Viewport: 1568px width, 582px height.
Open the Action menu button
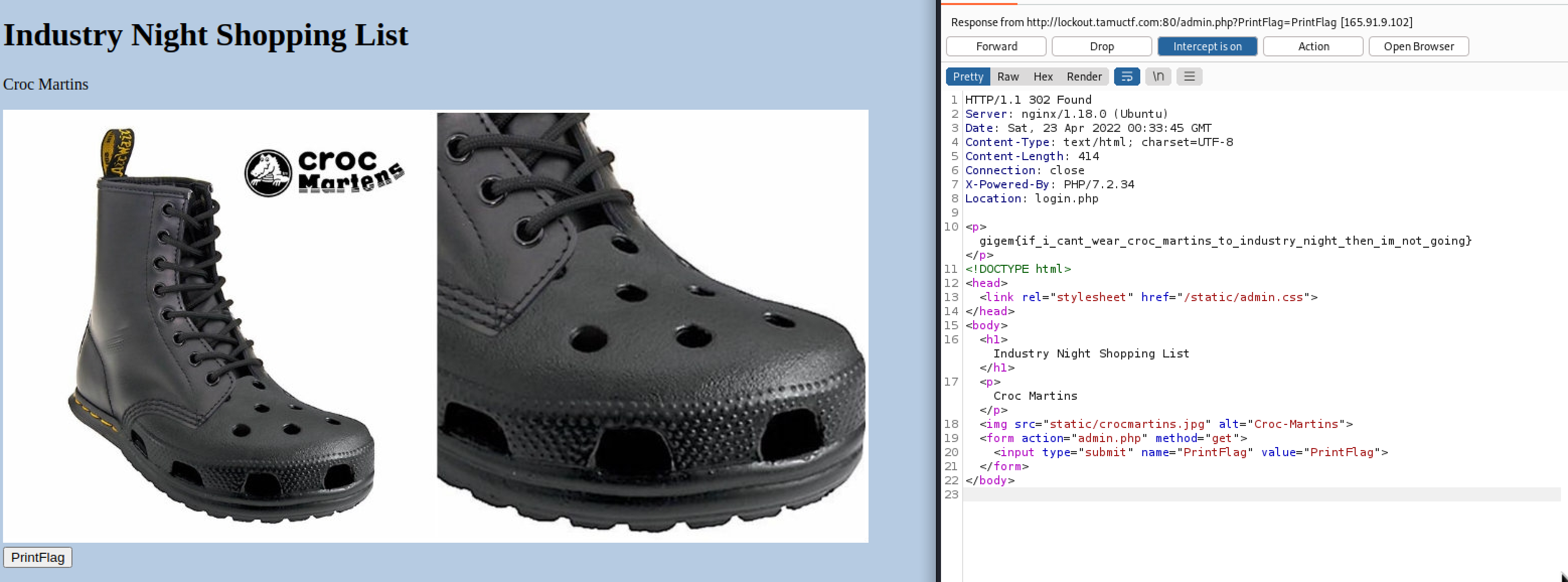point(1313,46)
